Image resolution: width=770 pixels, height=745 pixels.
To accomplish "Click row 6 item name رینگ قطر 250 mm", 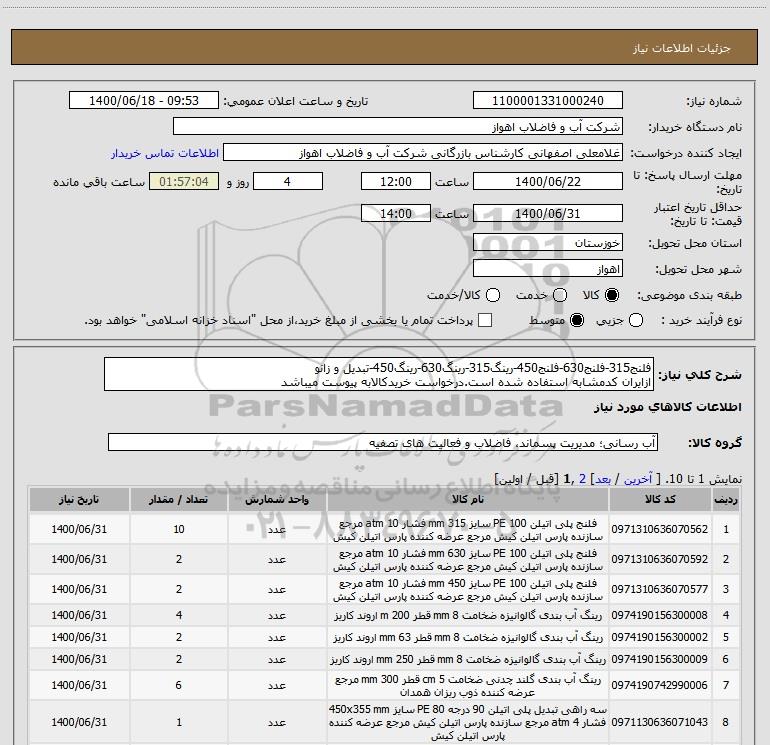I will tap(468, 660).
